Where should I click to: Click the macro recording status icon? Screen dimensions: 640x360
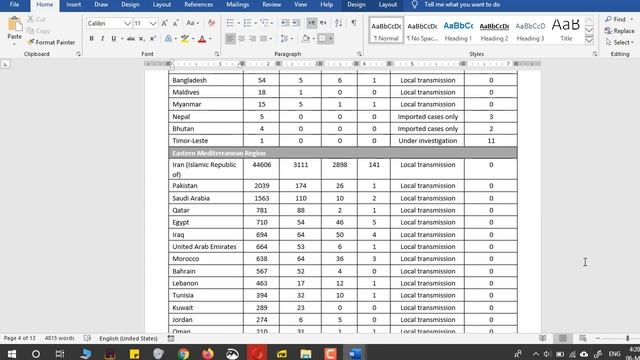click(171, 338)
